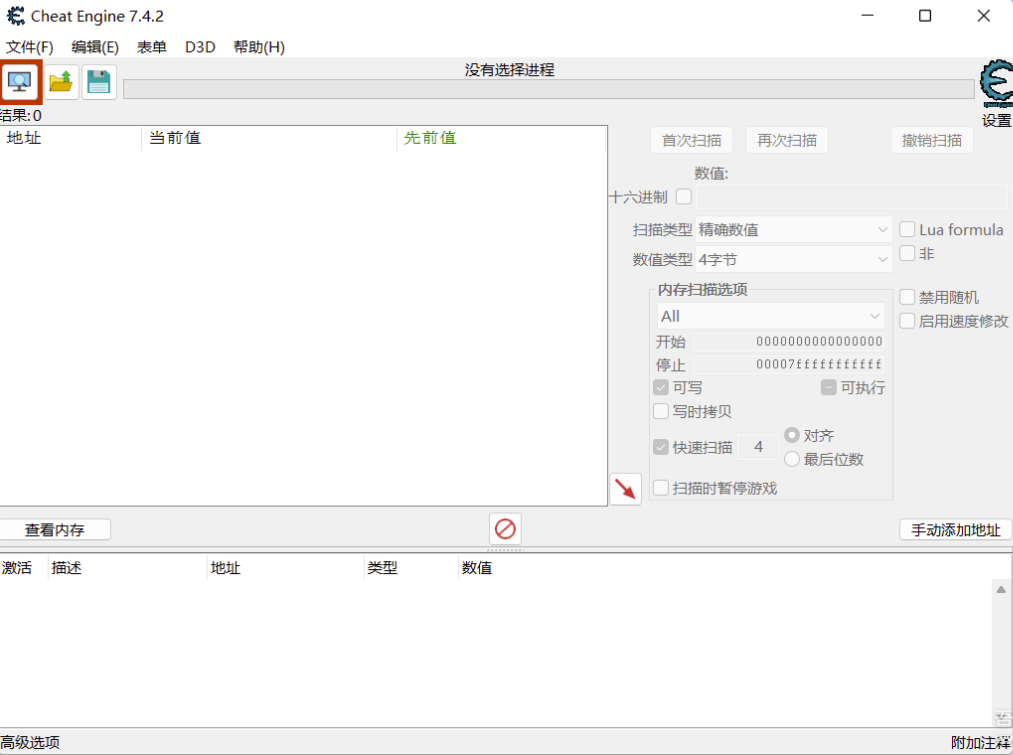Viewport: 1013px width, 755px height.
Task: Open the D3D menu
Action: point(200,47)
